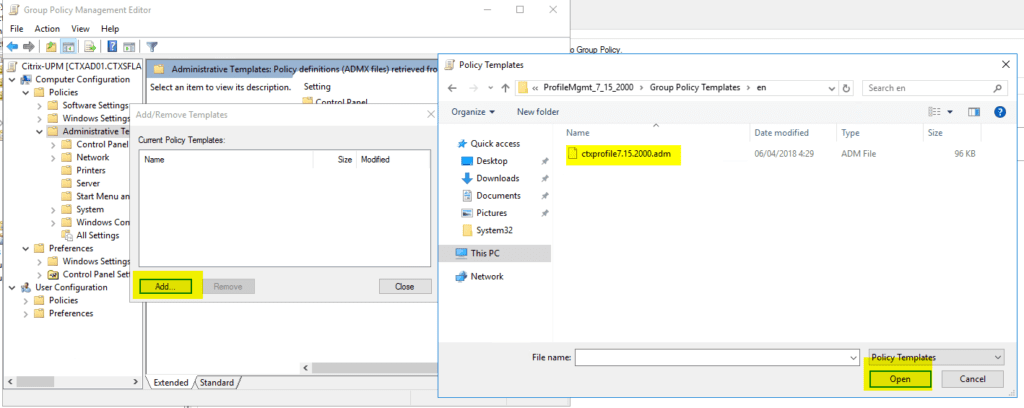Sort by the Type column header

pos(878,133)
